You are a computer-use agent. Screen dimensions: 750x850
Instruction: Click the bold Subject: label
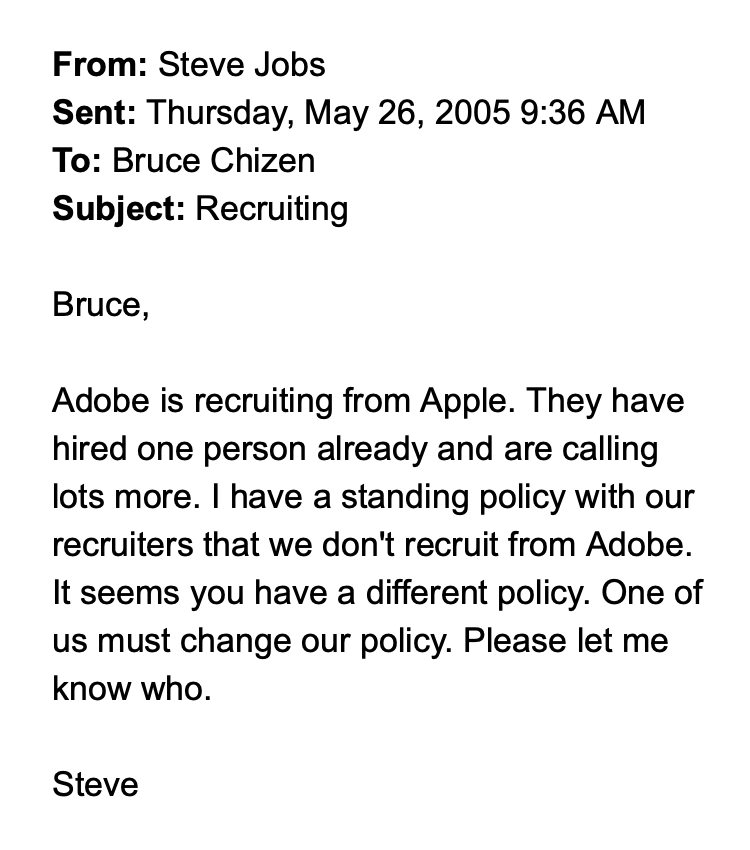pos(118,209)
